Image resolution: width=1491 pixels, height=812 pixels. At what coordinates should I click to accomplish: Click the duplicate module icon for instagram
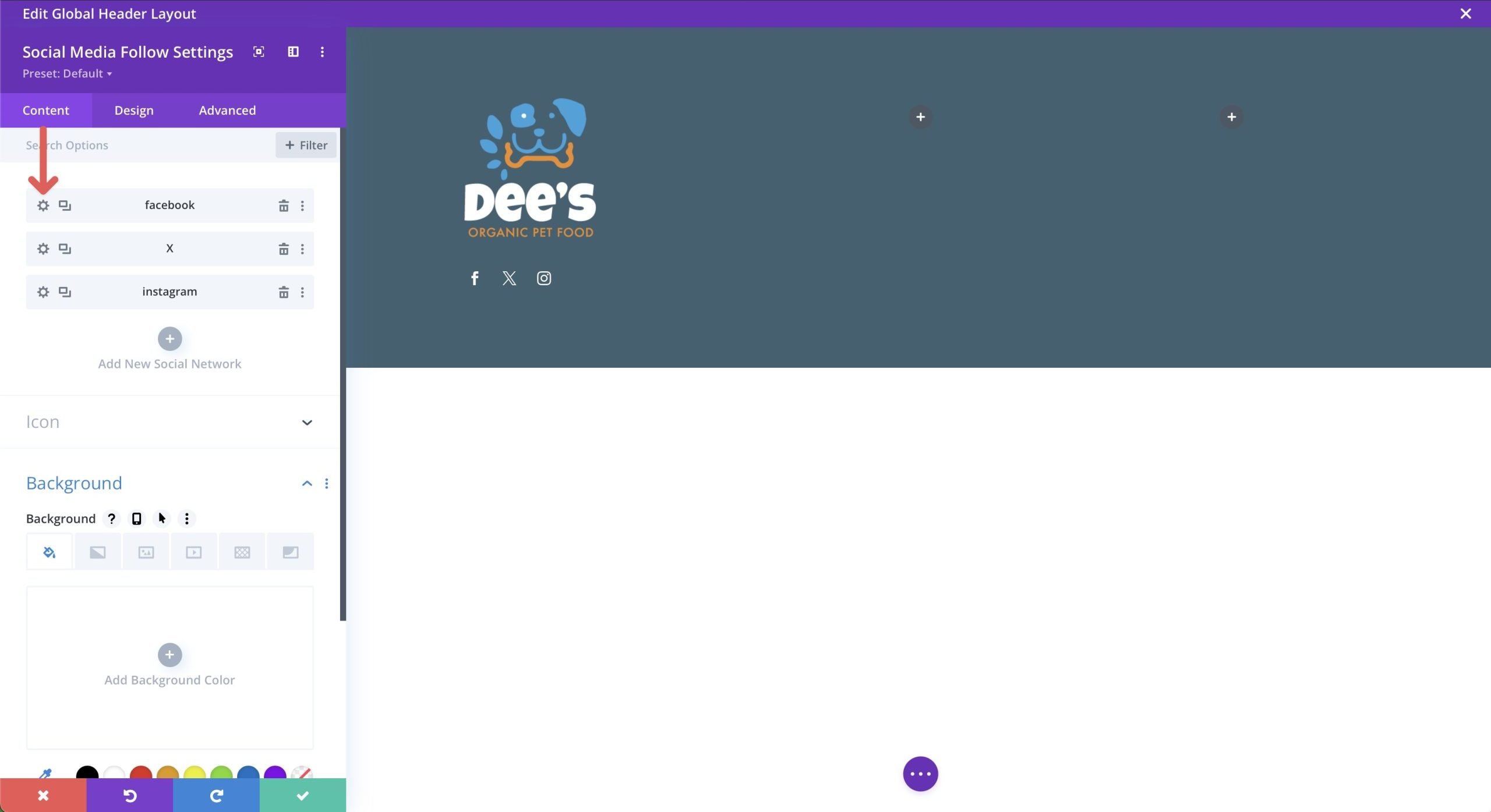click(64, 292)
